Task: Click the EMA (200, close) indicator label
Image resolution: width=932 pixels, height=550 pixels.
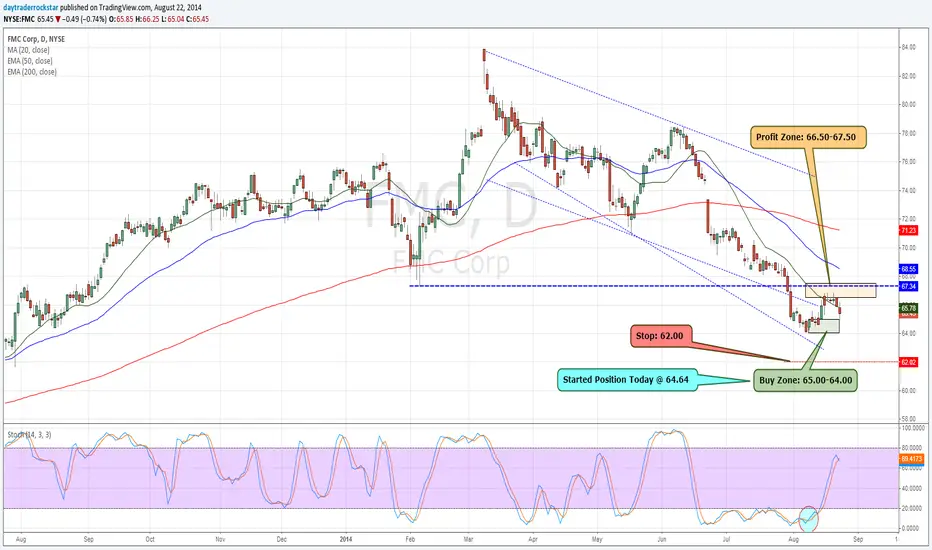Action: 32,72
